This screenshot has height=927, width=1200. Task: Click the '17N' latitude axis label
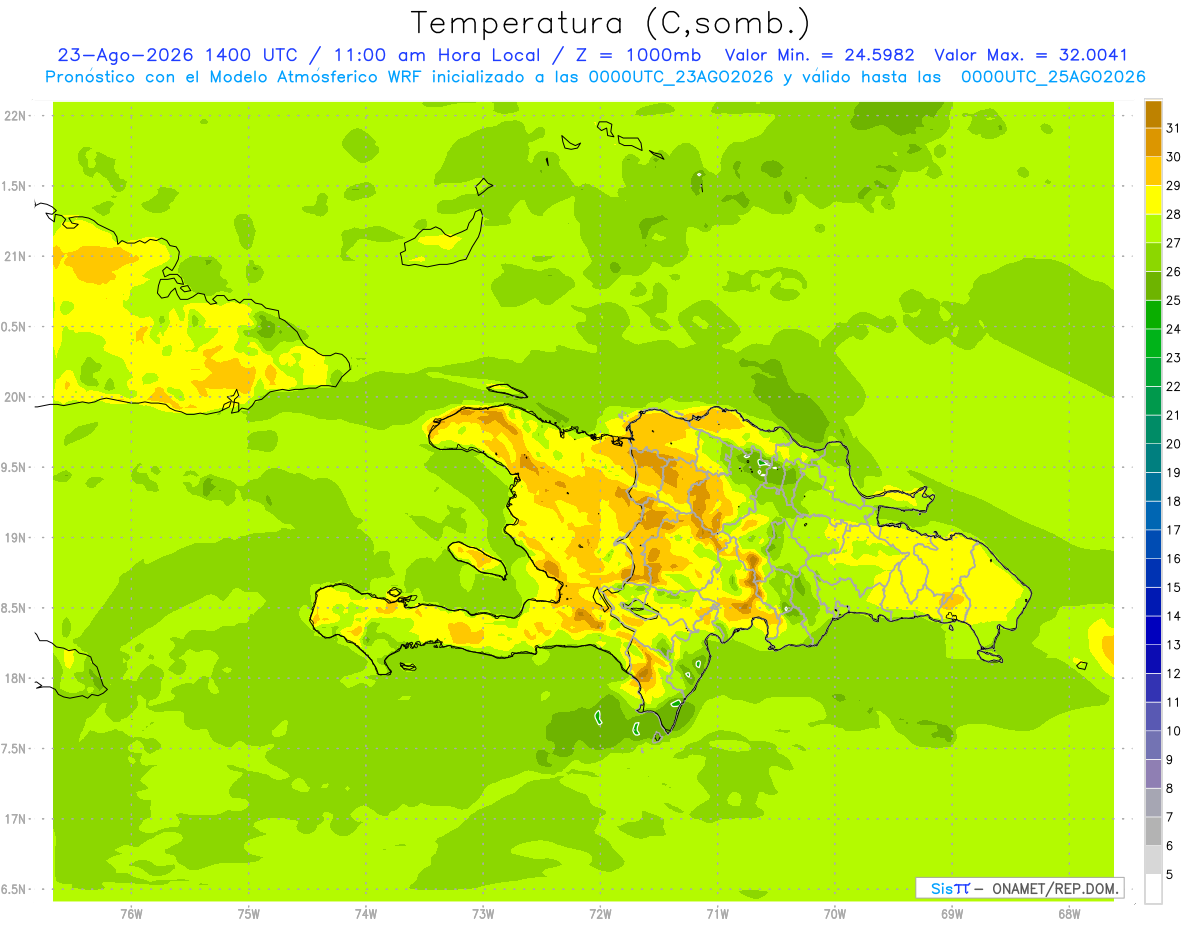click(14, 819)
